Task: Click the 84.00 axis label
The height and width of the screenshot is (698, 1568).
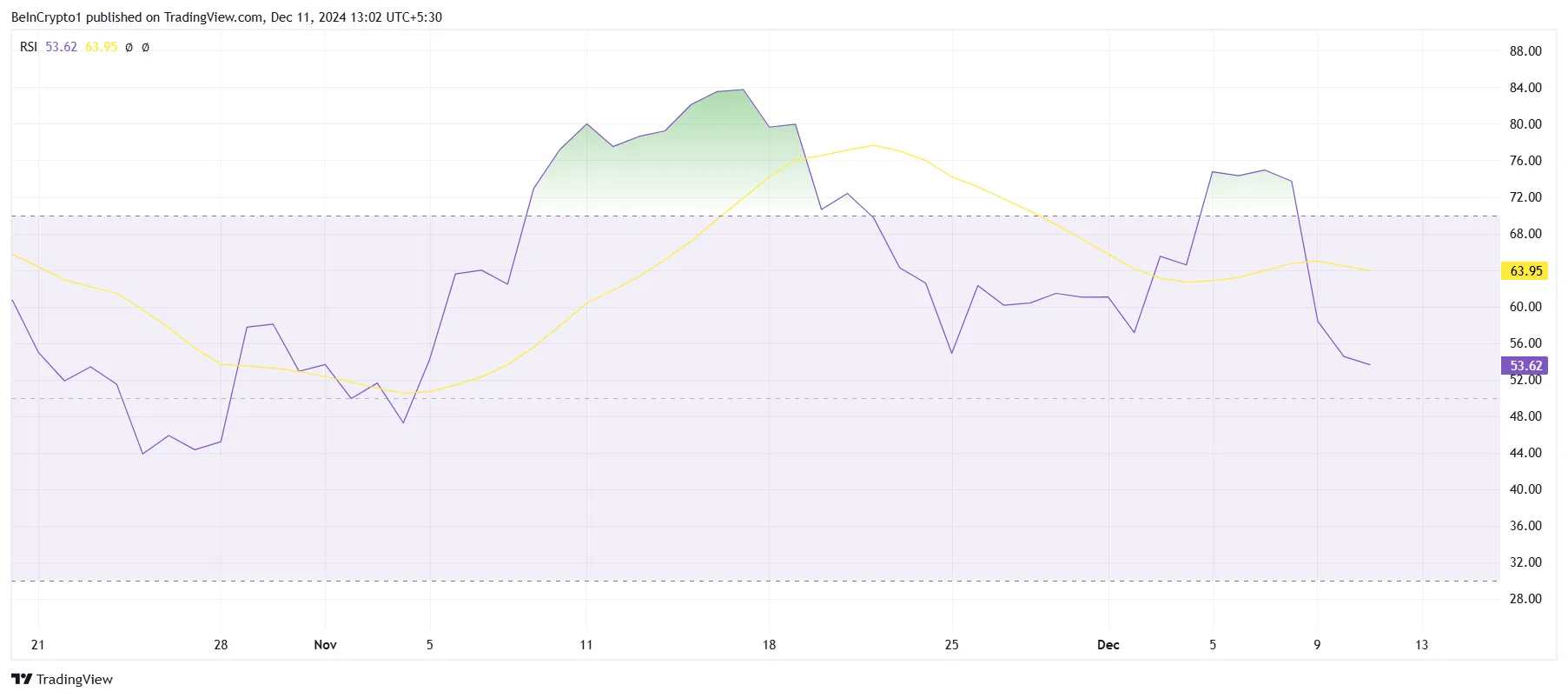Action: coord(1525,88)
